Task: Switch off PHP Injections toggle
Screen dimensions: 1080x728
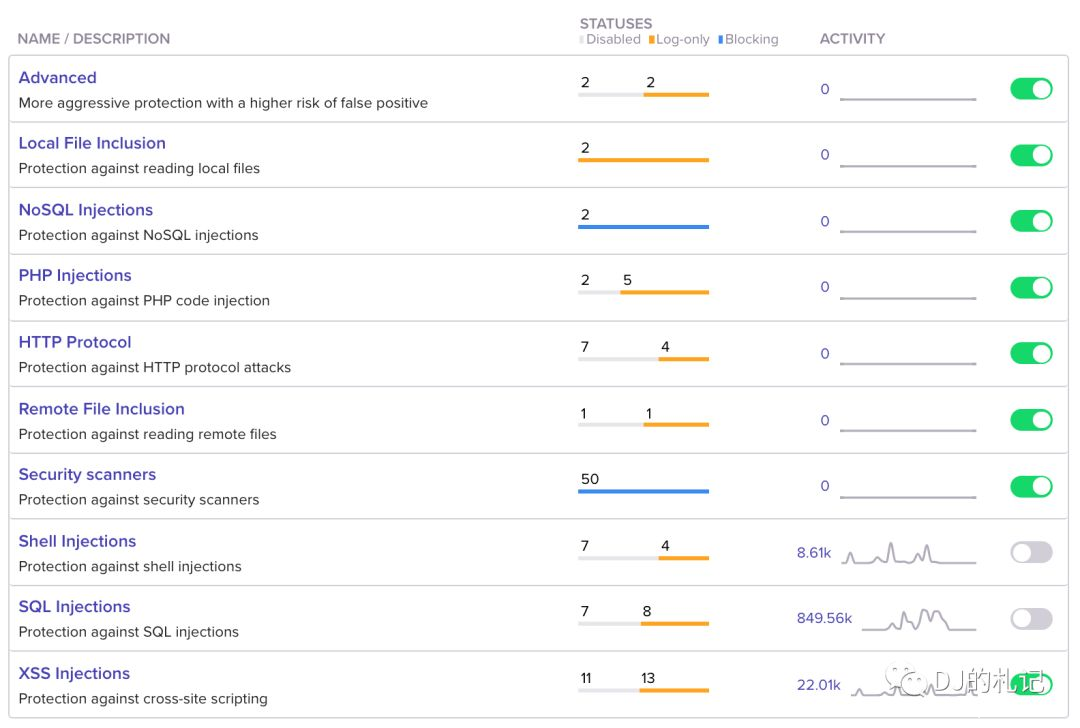Action: coord(1031,287)
